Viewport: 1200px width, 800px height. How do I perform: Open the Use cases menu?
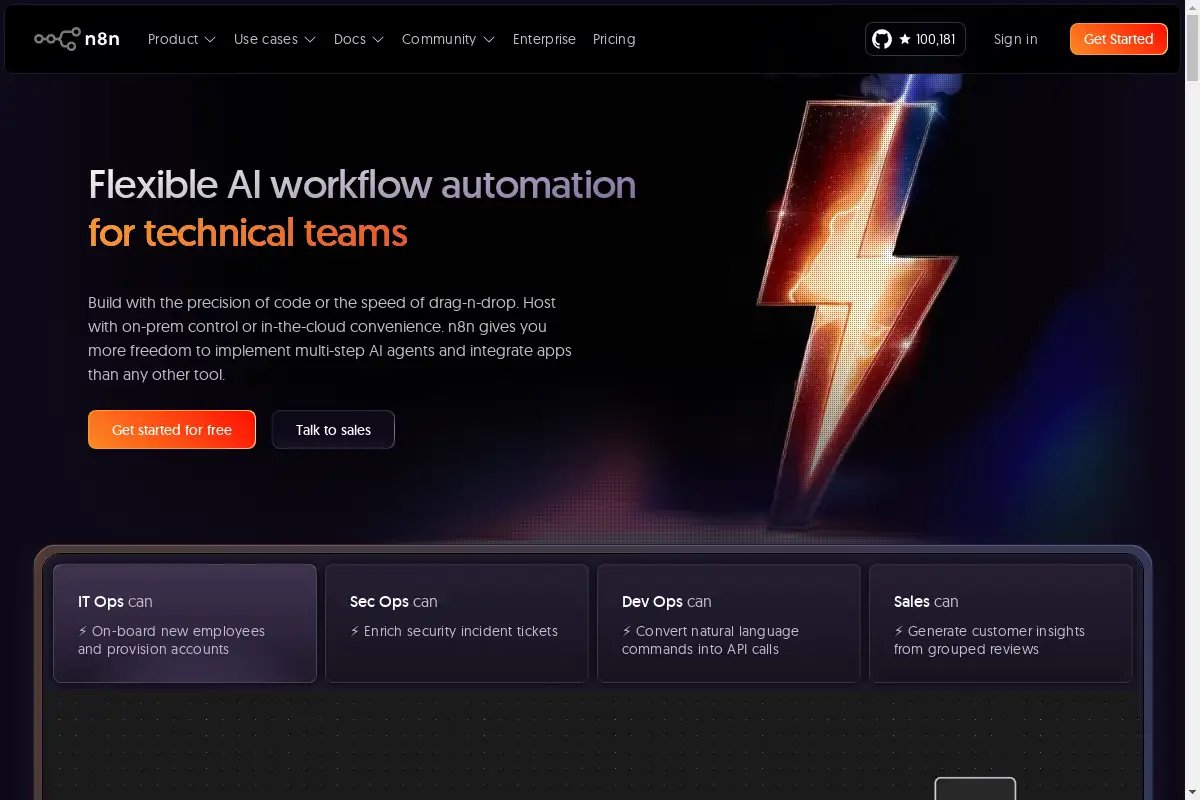(275, 39)
